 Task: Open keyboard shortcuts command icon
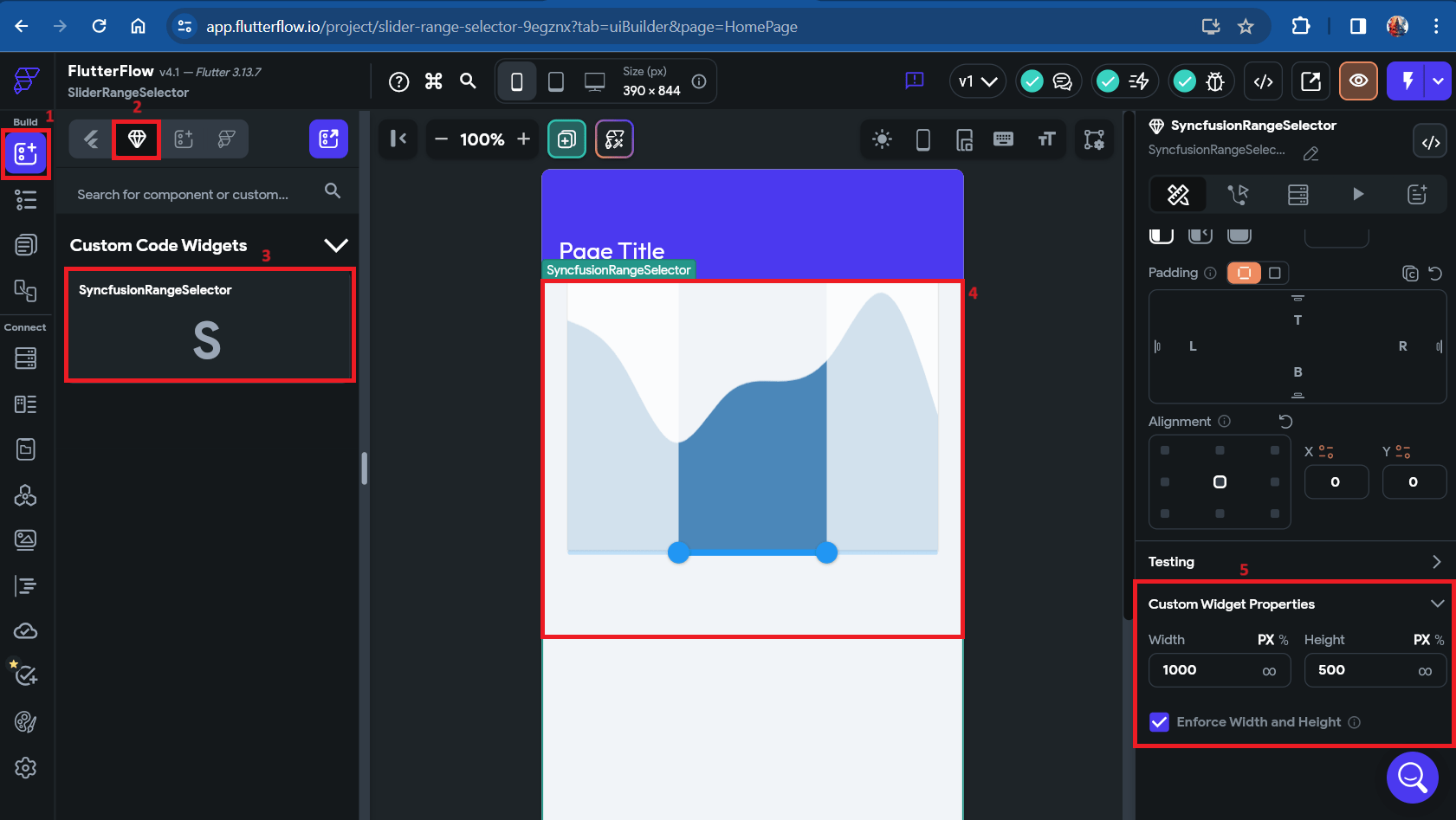pyautogui.click(x=434, y=81)
